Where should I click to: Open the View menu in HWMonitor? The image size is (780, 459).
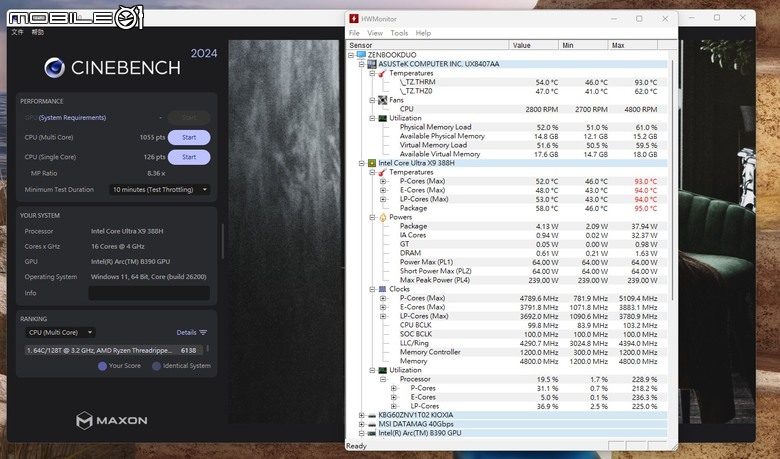375,33
